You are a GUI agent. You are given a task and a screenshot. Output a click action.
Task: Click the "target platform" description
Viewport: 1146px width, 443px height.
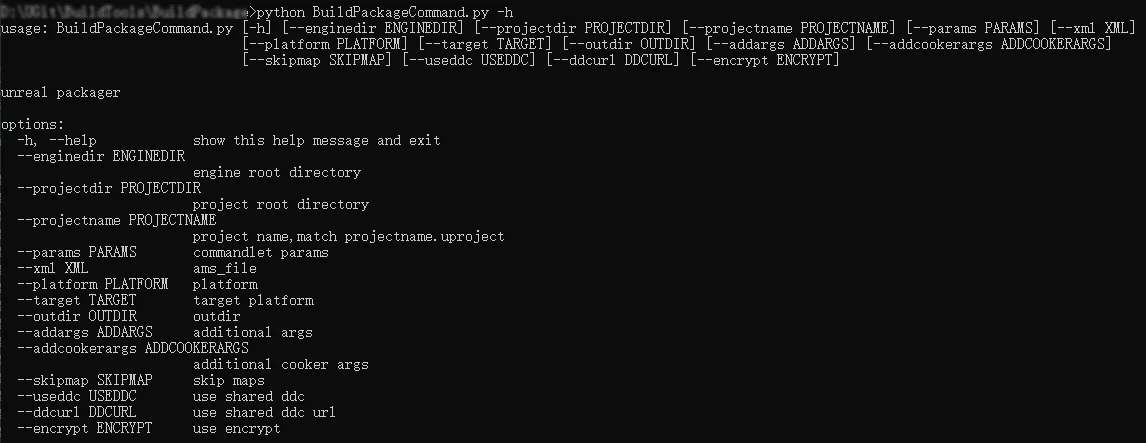[x=253, y=300]
